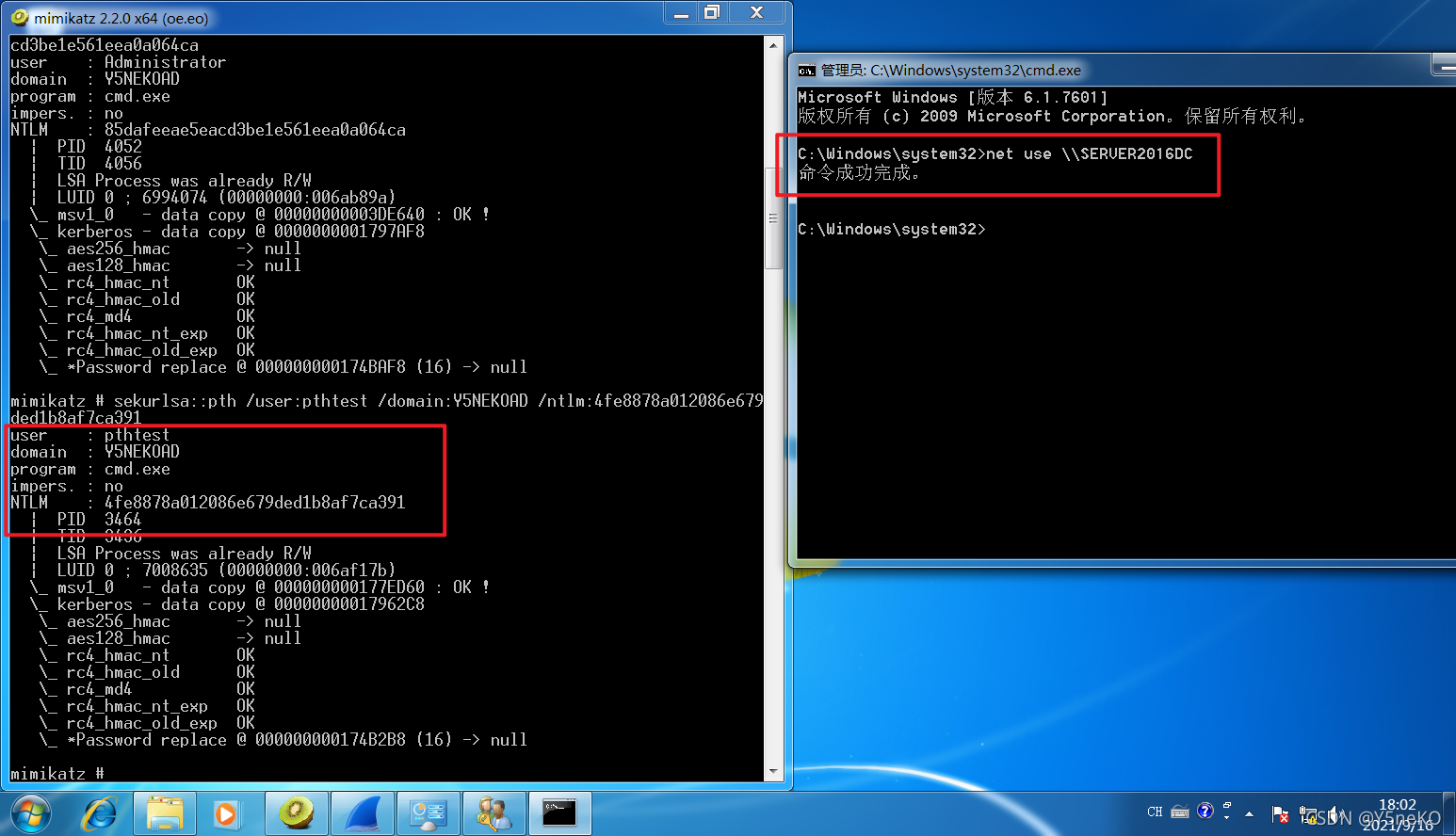The width and height of the screenshot is (1456, 836).
Task: Maximize the mimikatz window
Action: [712, 12]
